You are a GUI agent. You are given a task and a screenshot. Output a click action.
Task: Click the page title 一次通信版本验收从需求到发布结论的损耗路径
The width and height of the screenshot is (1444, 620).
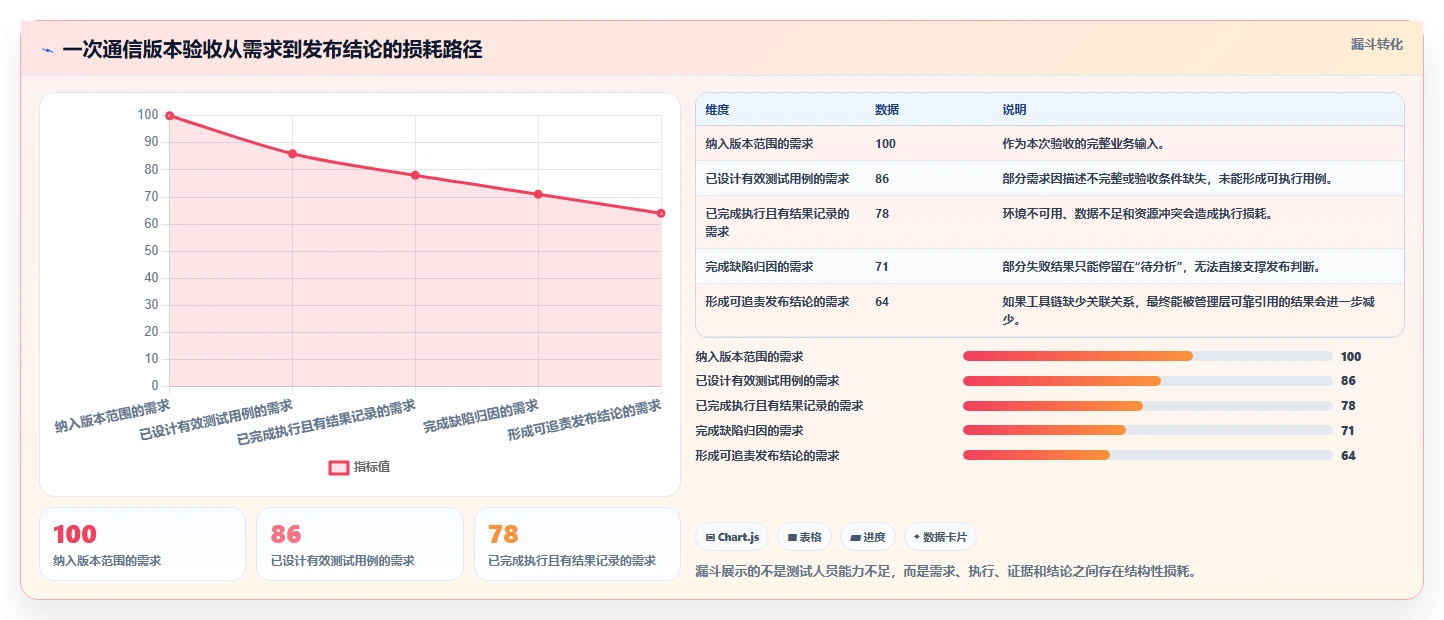pos(272,50)
